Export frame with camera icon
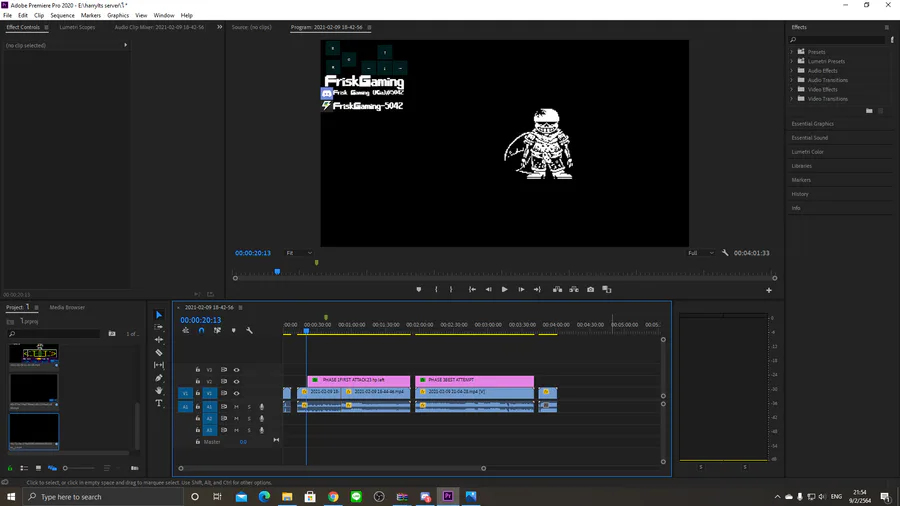 click(x=591, y=290)
